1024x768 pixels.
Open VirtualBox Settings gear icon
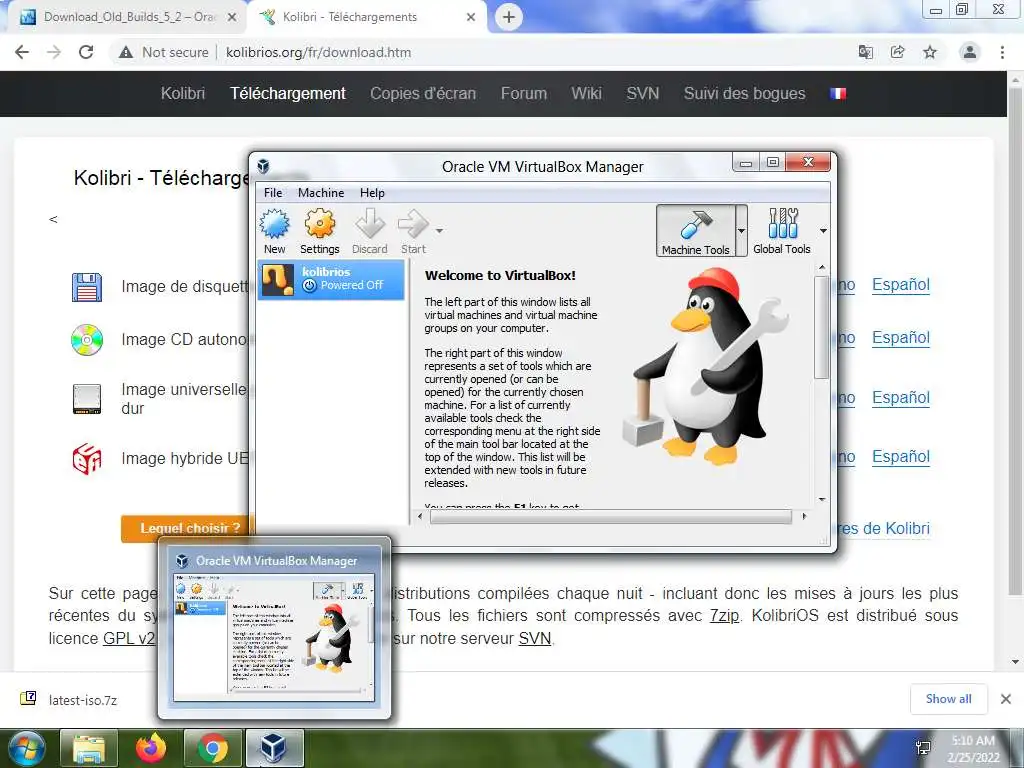click(x=319, y=225)
